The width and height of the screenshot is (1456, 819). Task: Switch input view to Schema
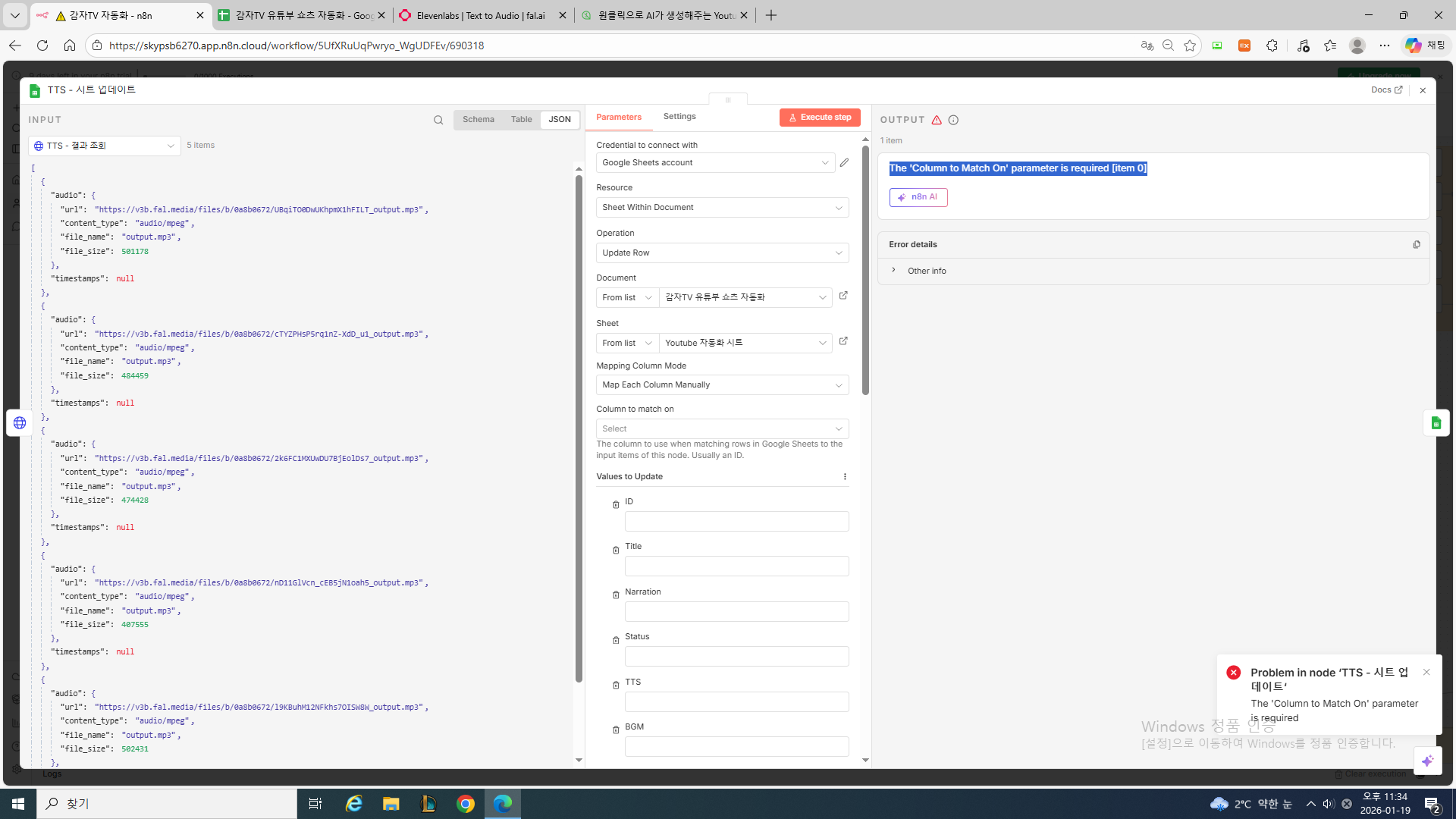478,120
